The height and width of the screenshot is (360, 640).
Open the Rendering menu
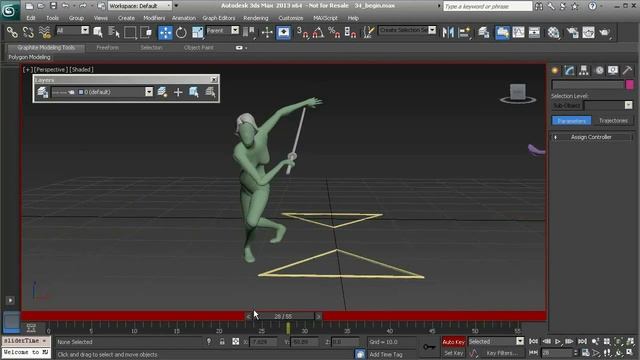pyautogui.click(x=256, y=18)
